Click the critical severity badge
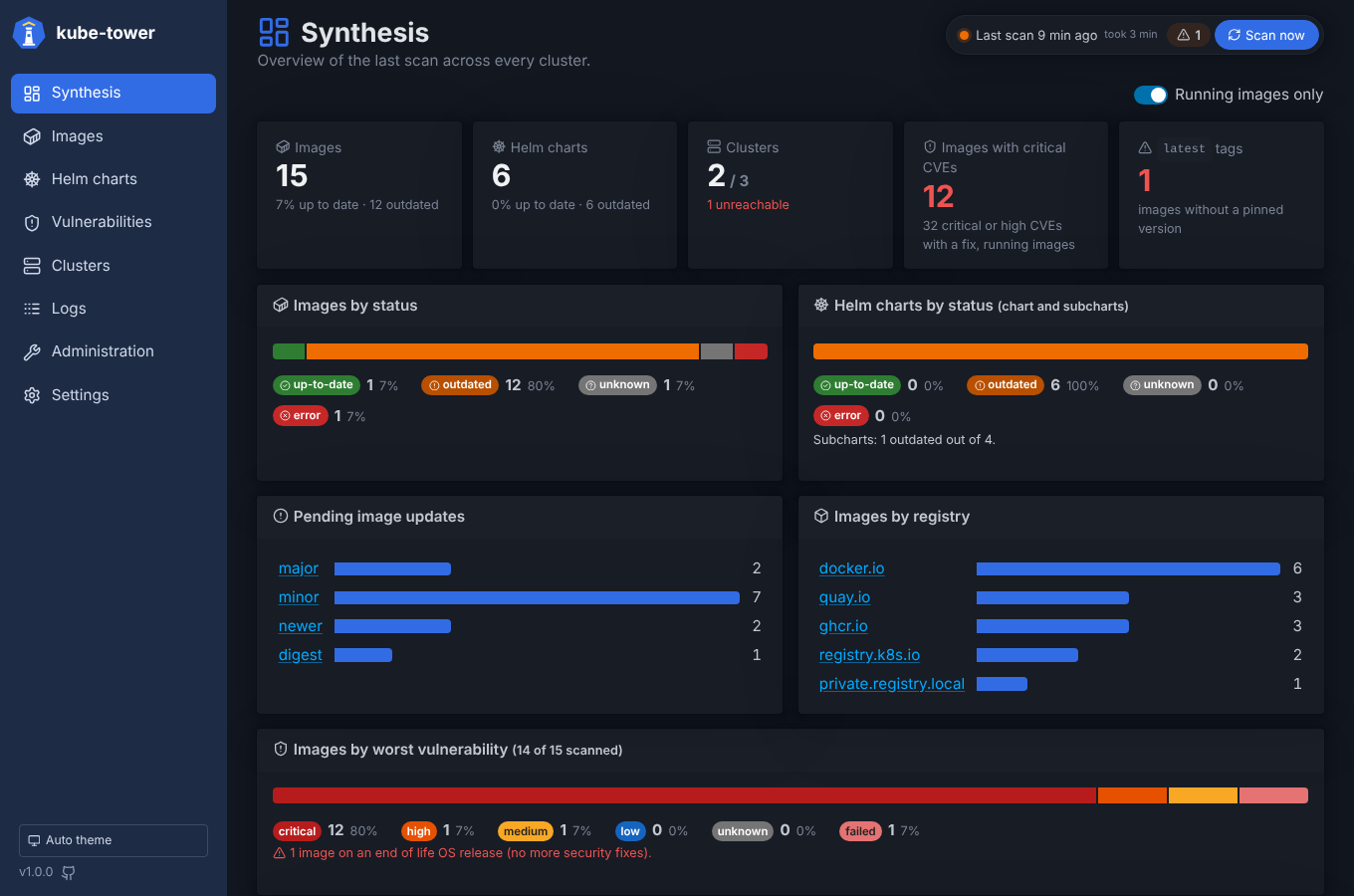Viewport: 1354px width, 896px height. pyautogui.click(x=297, y=831)
